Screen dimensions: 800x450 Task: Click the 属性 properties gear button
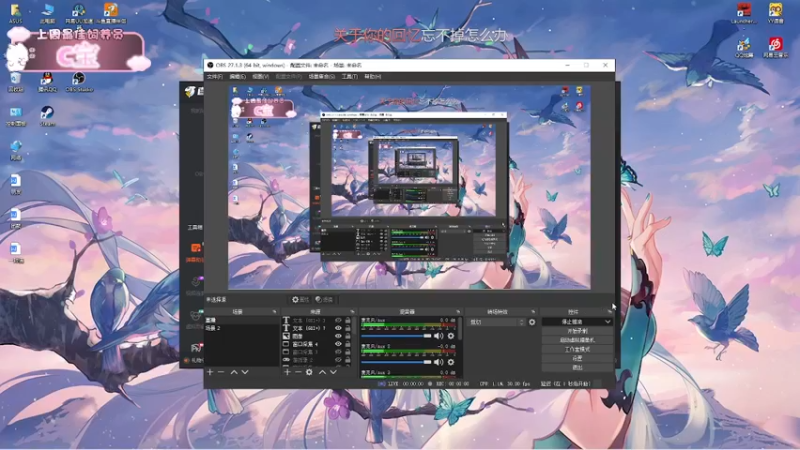pos(301,299)
